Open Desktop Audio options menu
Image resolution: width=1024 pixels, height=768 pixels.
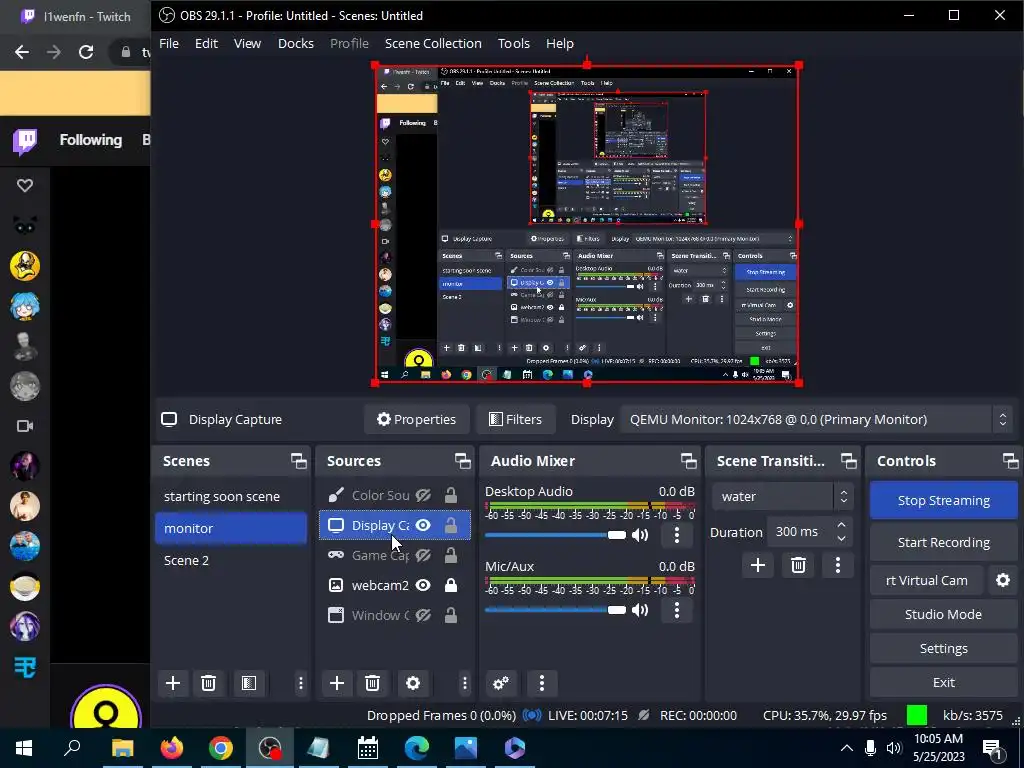point(677,536)
